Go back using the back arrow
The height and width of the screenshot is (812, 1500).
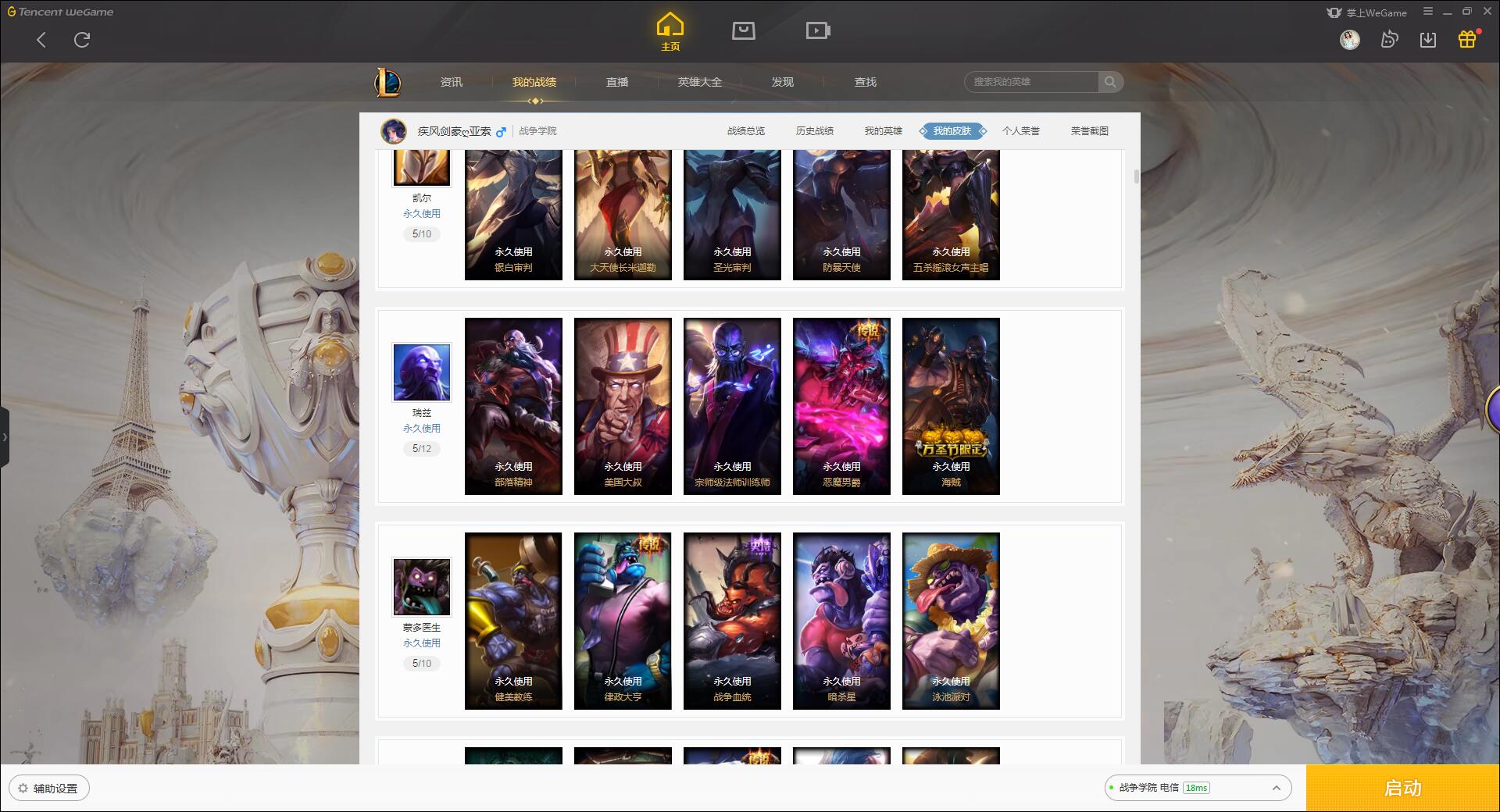41,40
